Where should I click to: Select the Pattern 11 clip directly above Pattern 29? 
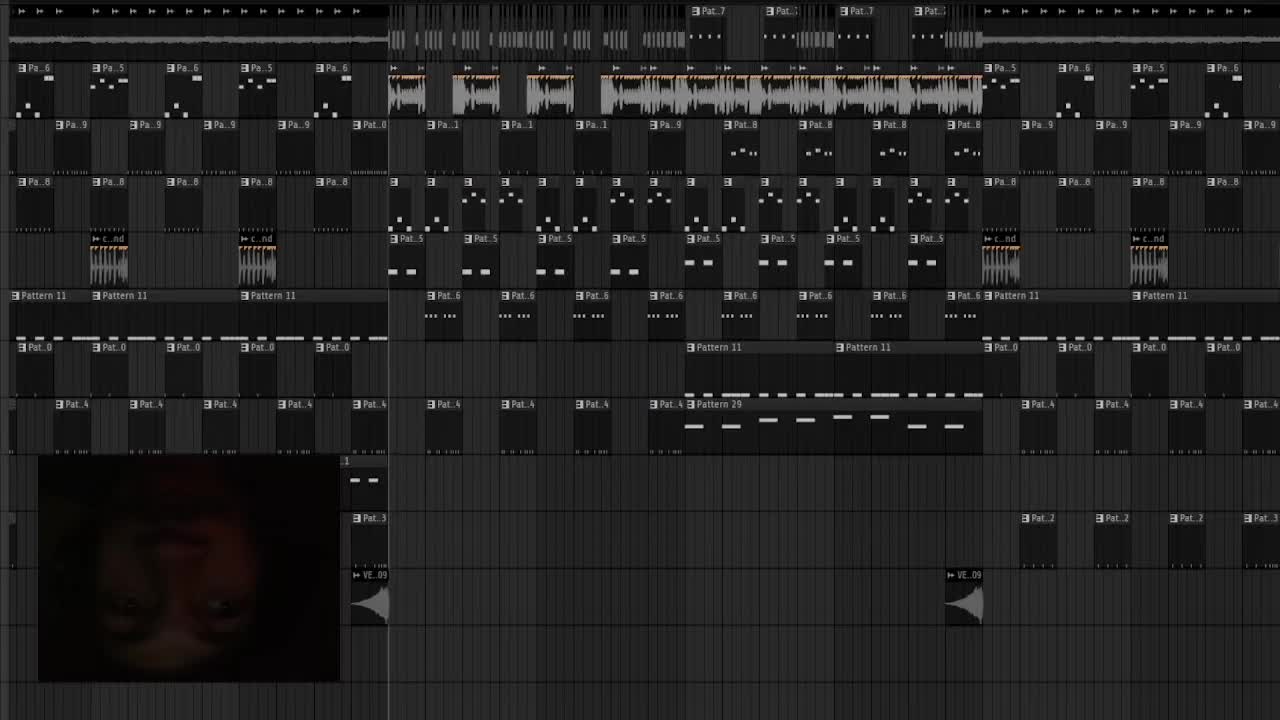760,369
